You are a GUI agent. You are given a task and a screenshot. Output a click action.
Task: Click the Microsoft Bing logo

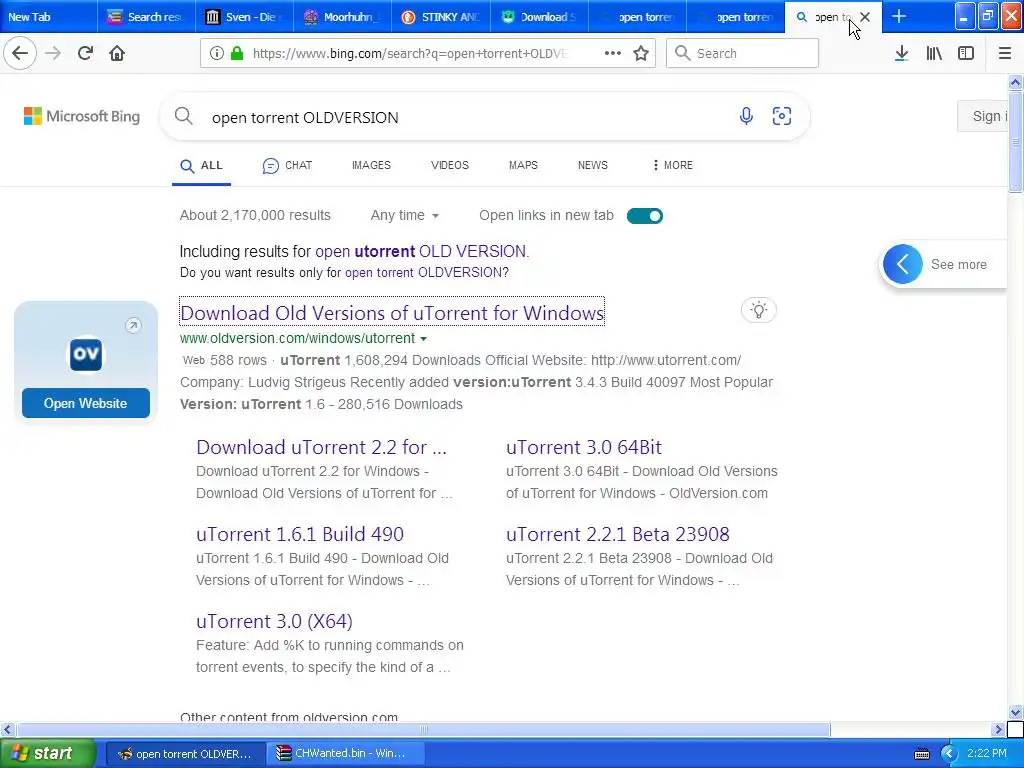click(x=82, y=116)
